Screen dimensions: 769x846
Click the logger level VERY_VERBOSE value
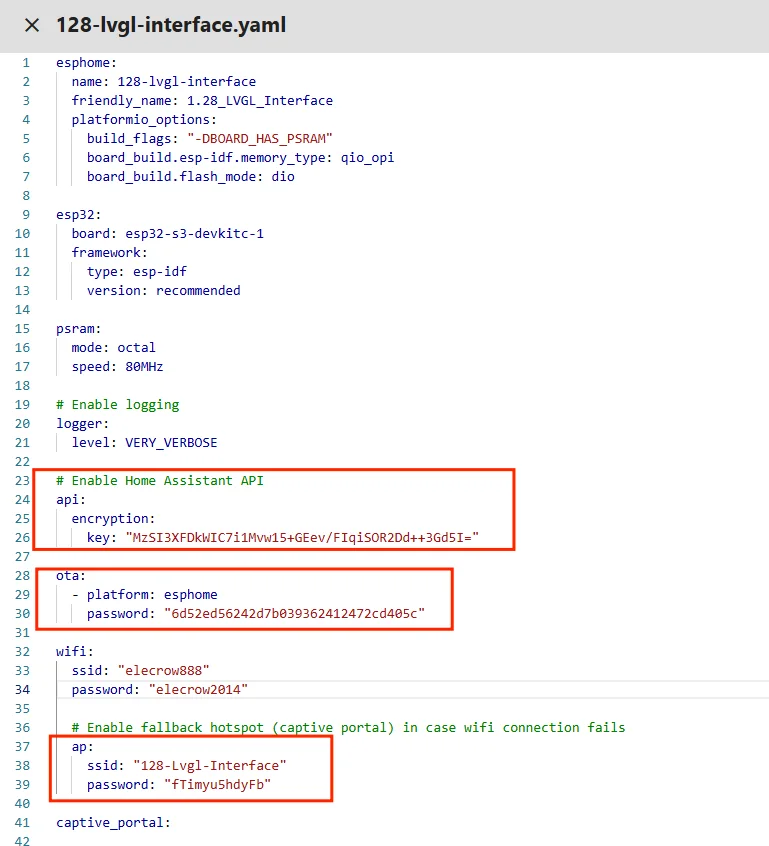[171, 442]
